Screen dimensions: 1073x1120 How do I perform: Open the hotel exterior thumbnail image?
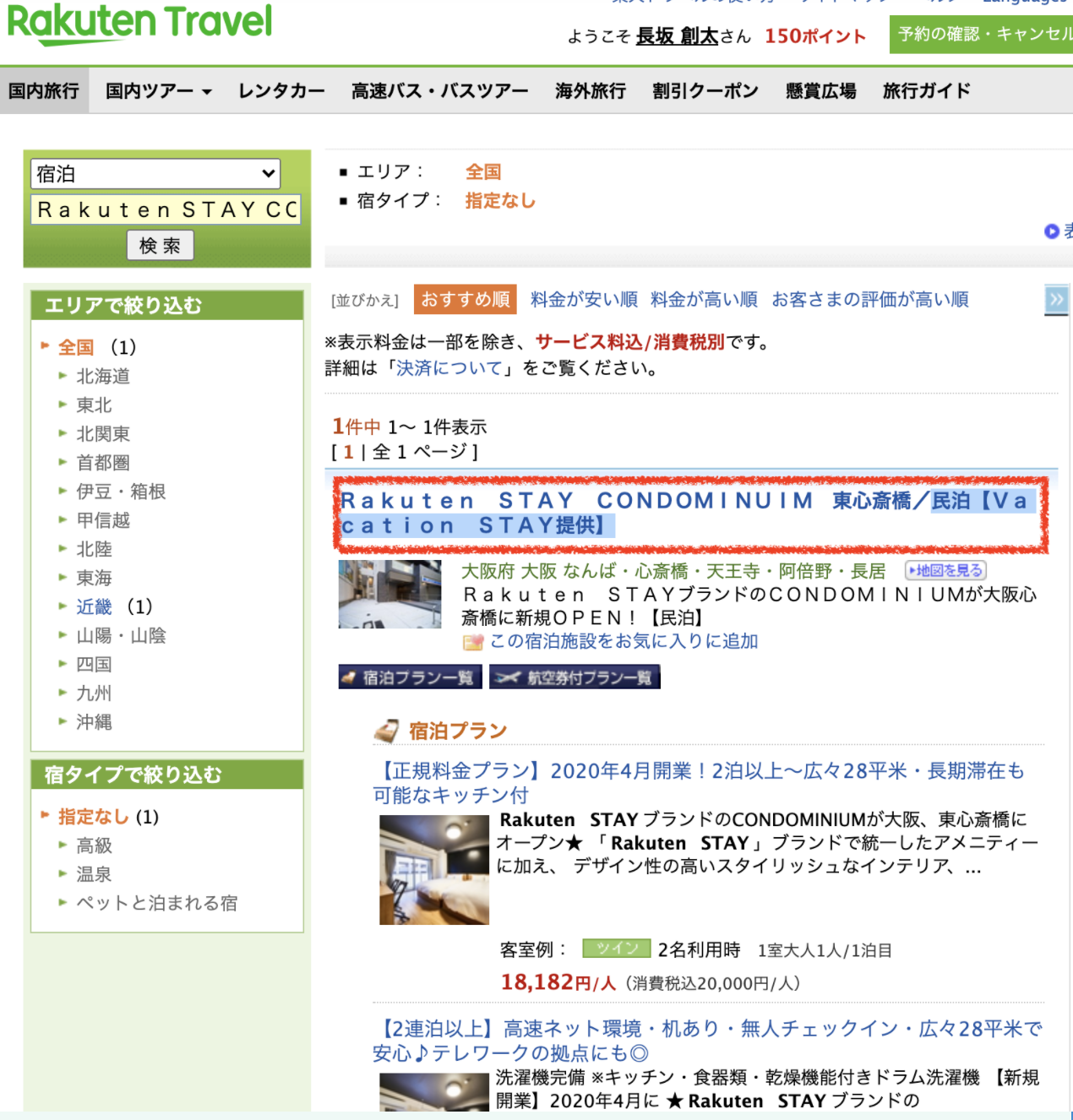(x=389, y=594)
